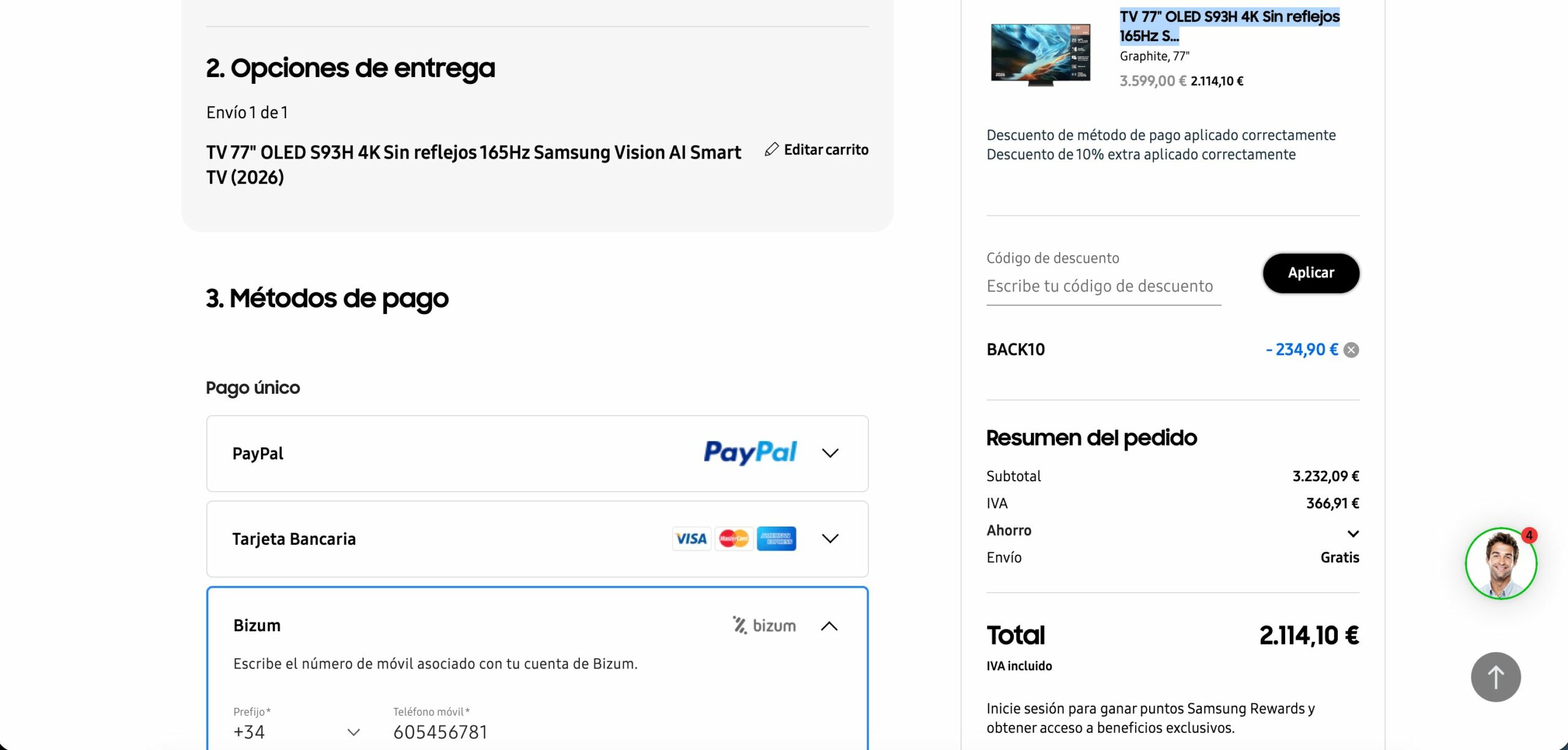This screenshot has width=1568, height=750.
Task: Click the PayPal logo
Action: click(750, 452)
